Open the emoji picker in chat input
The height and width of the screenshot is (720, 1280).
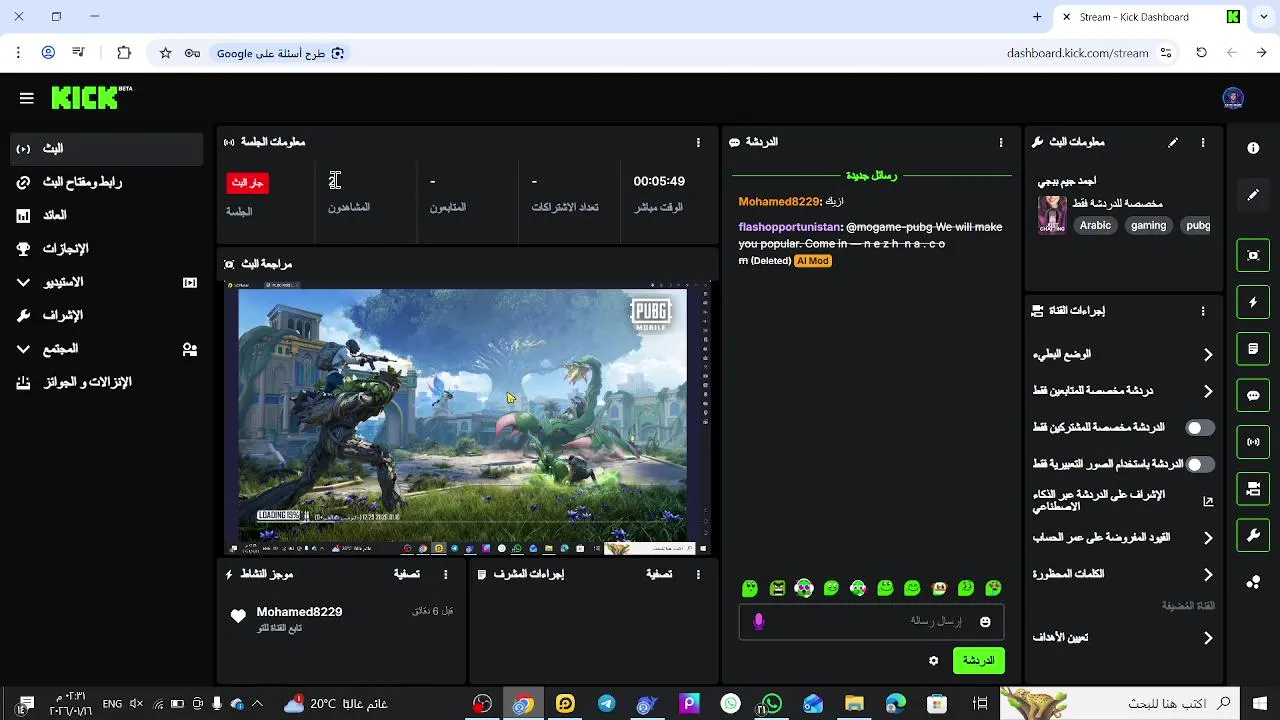click(x=985, y=622)
